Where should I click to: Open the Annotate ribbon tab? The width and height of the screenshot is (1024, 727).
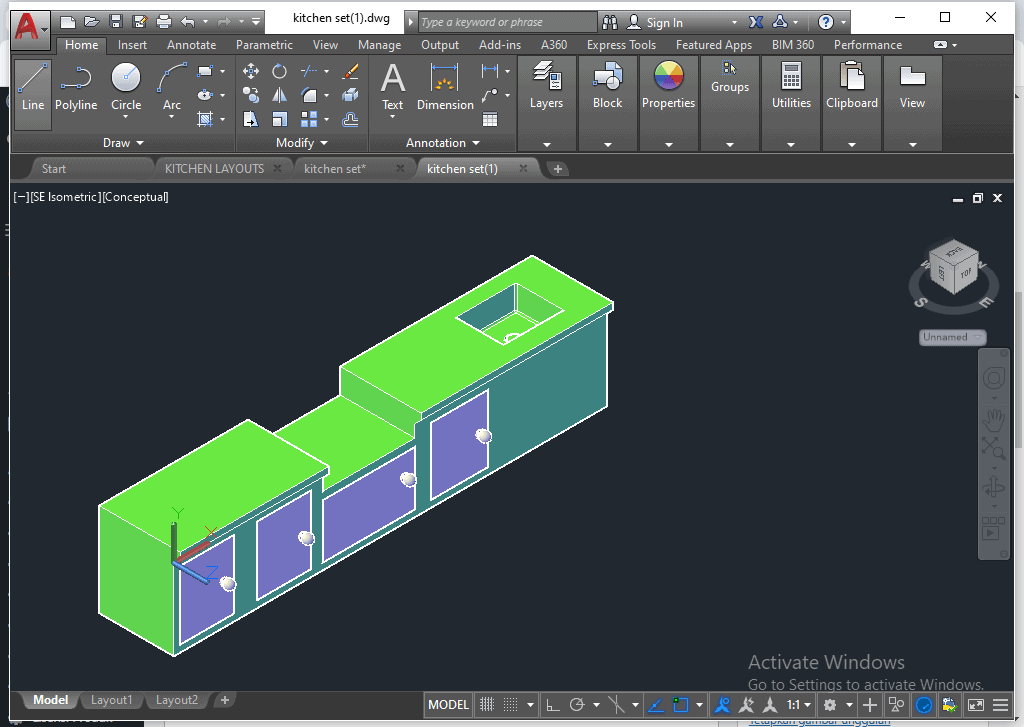pos(191,45)
